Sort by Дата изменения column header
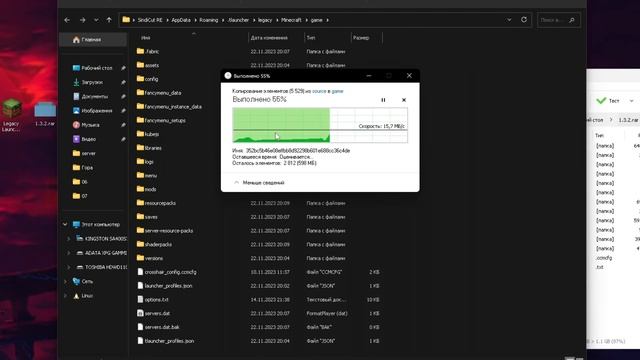Viewport: 640px width, 360px height. point(269,38)
